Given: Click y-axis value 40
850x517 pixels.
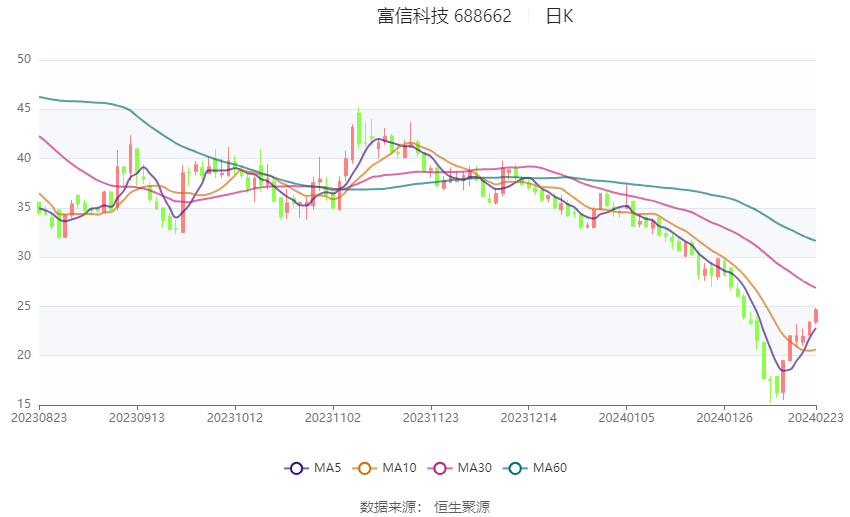Looking at the screenshot, I should pyautogui.click(x=24, y=158).
